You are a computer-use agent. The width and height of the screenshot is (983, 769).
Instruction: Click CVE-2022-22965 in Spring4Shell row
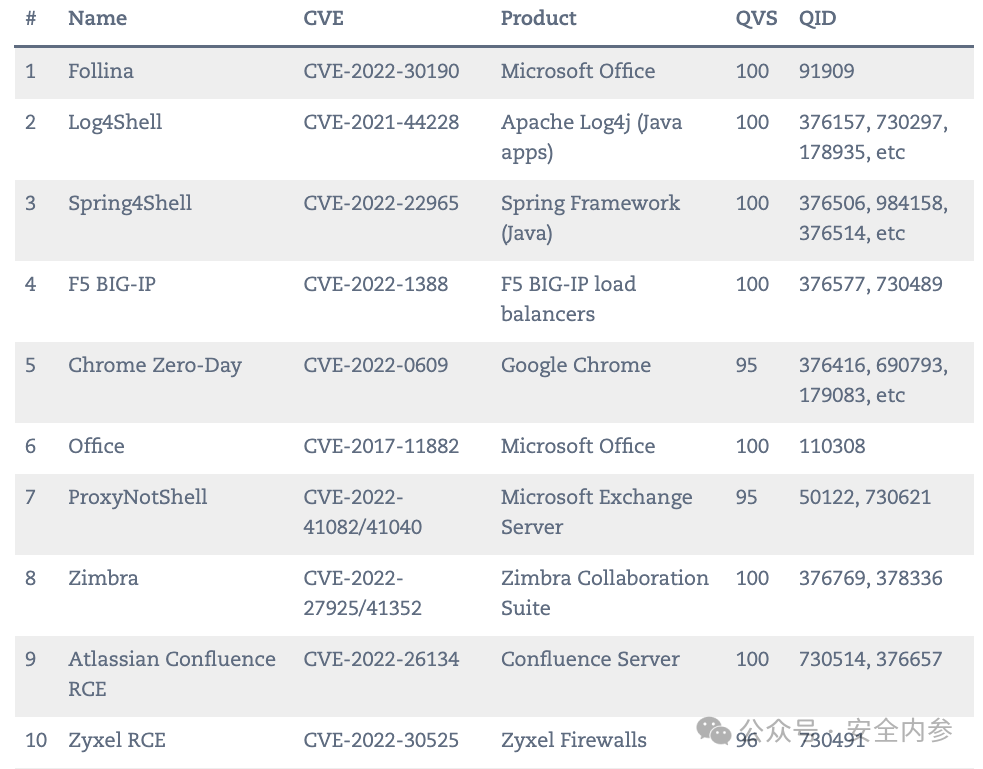pyautogui.click(x=381, y=203)
